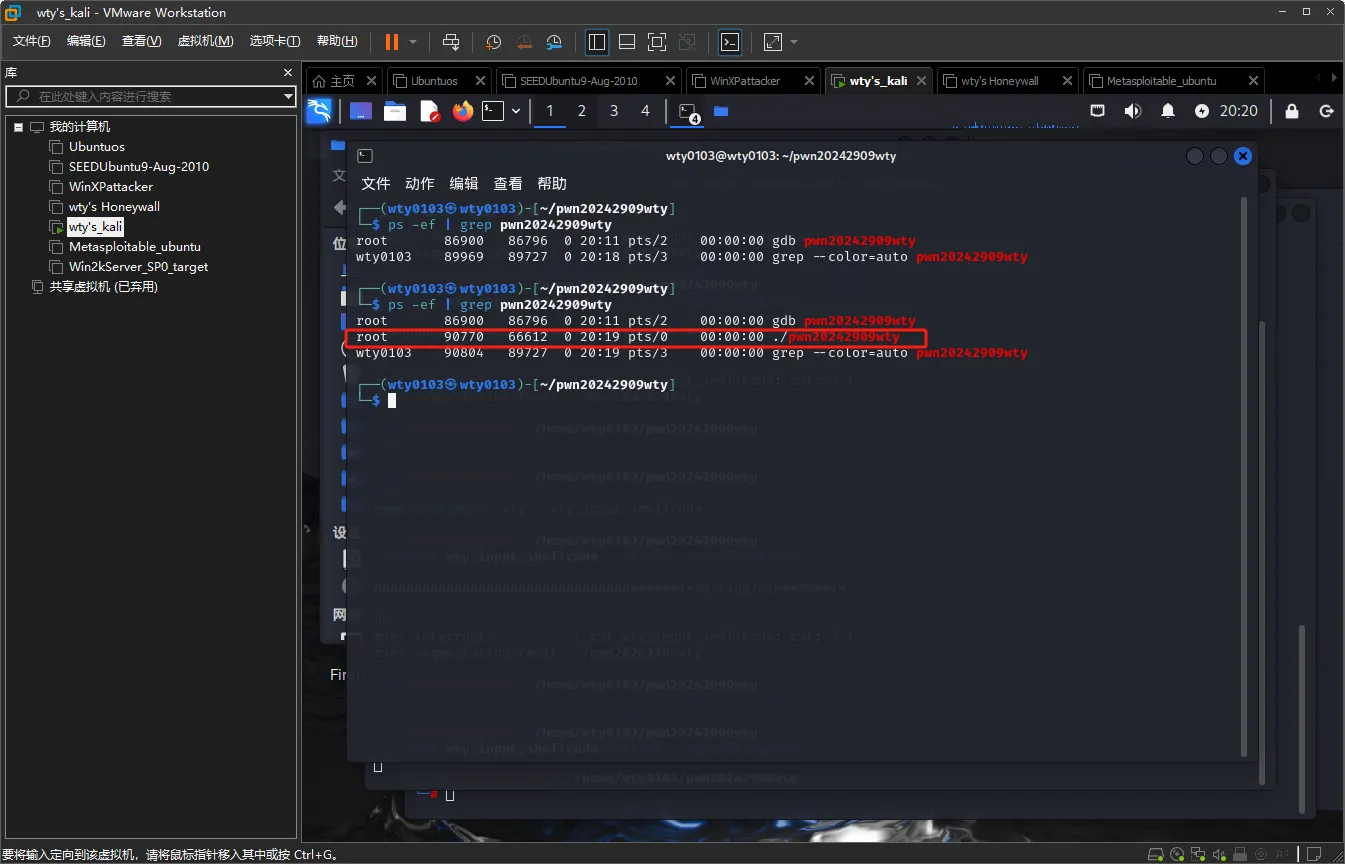Select 共享虚拟机 (已弃用) in the library
Viewport: 1345px width, 864px height.
tap(103, 287)
